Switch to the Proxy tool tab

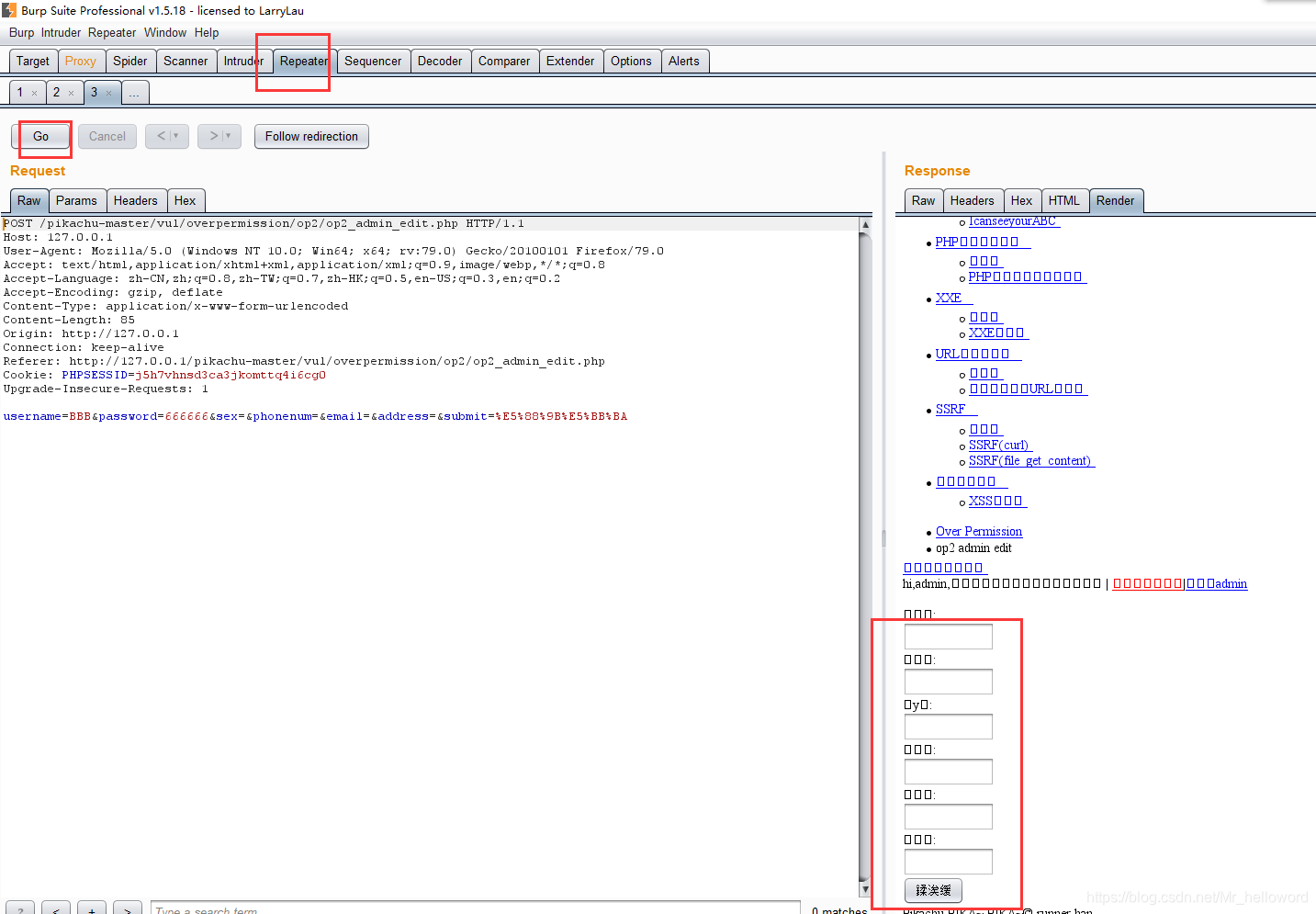[x=81, y=61]
